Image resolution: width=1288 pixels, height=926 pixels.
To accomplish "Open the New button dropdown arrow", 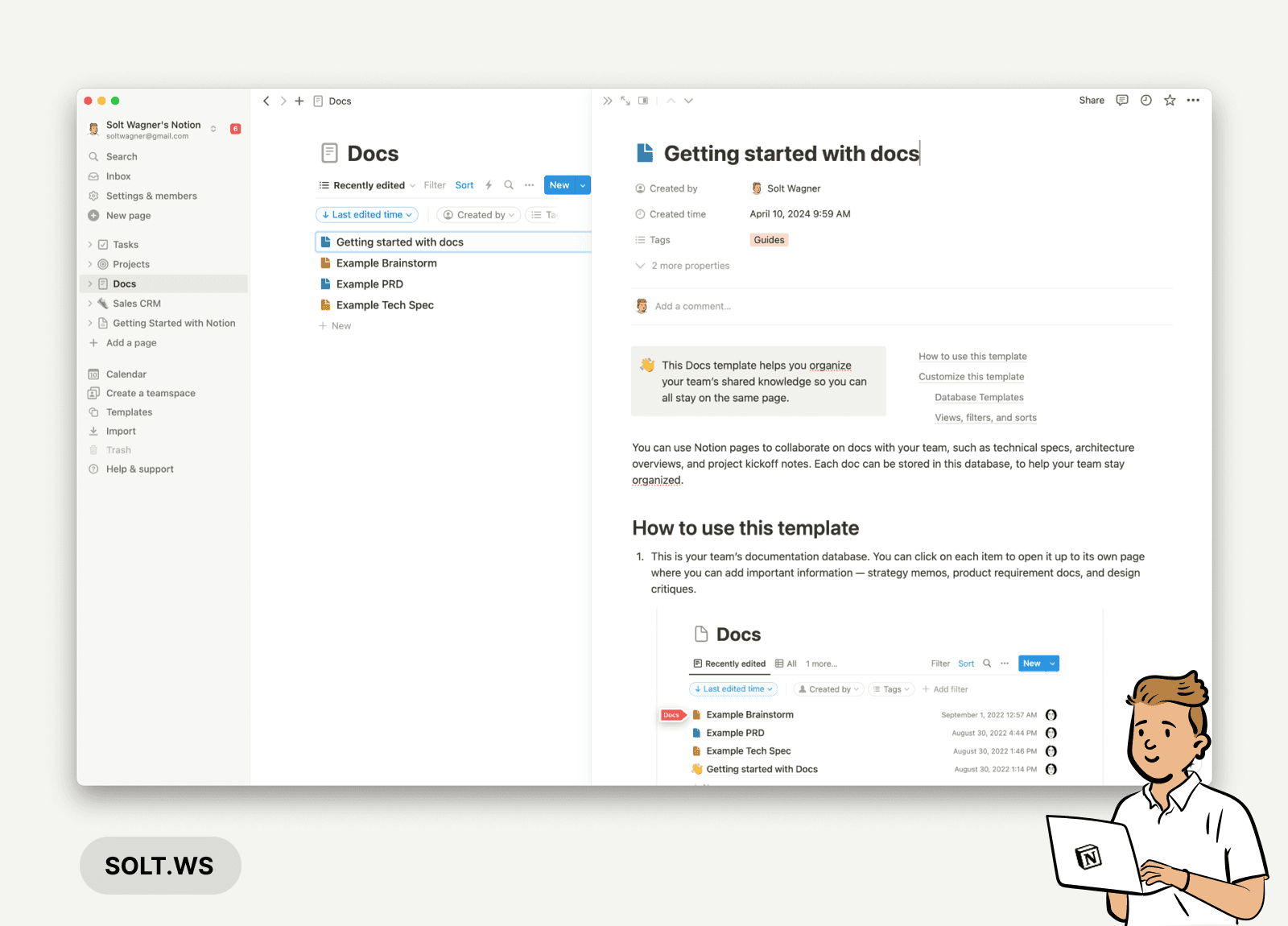I will (583, 185).
